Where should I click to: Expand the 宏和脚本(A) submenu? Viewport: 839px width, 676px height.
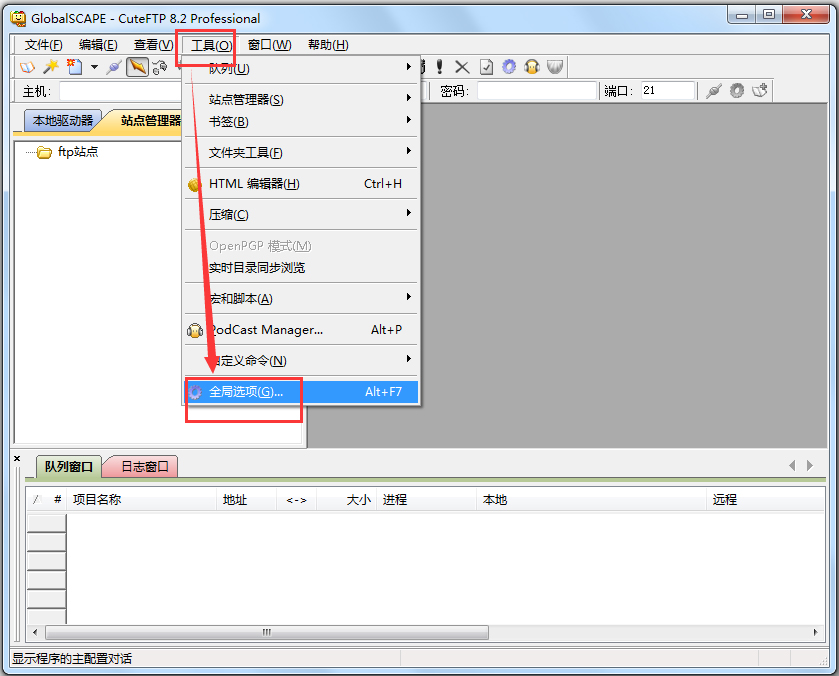click(301, 299)
